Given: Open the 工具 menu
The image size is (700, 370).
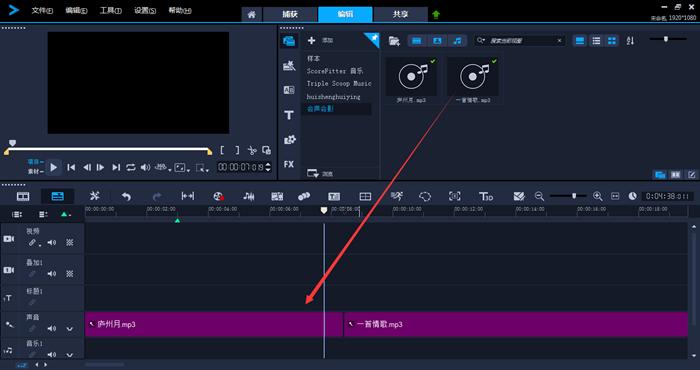Looking at the screenshot, I should [x=111, y=10].
